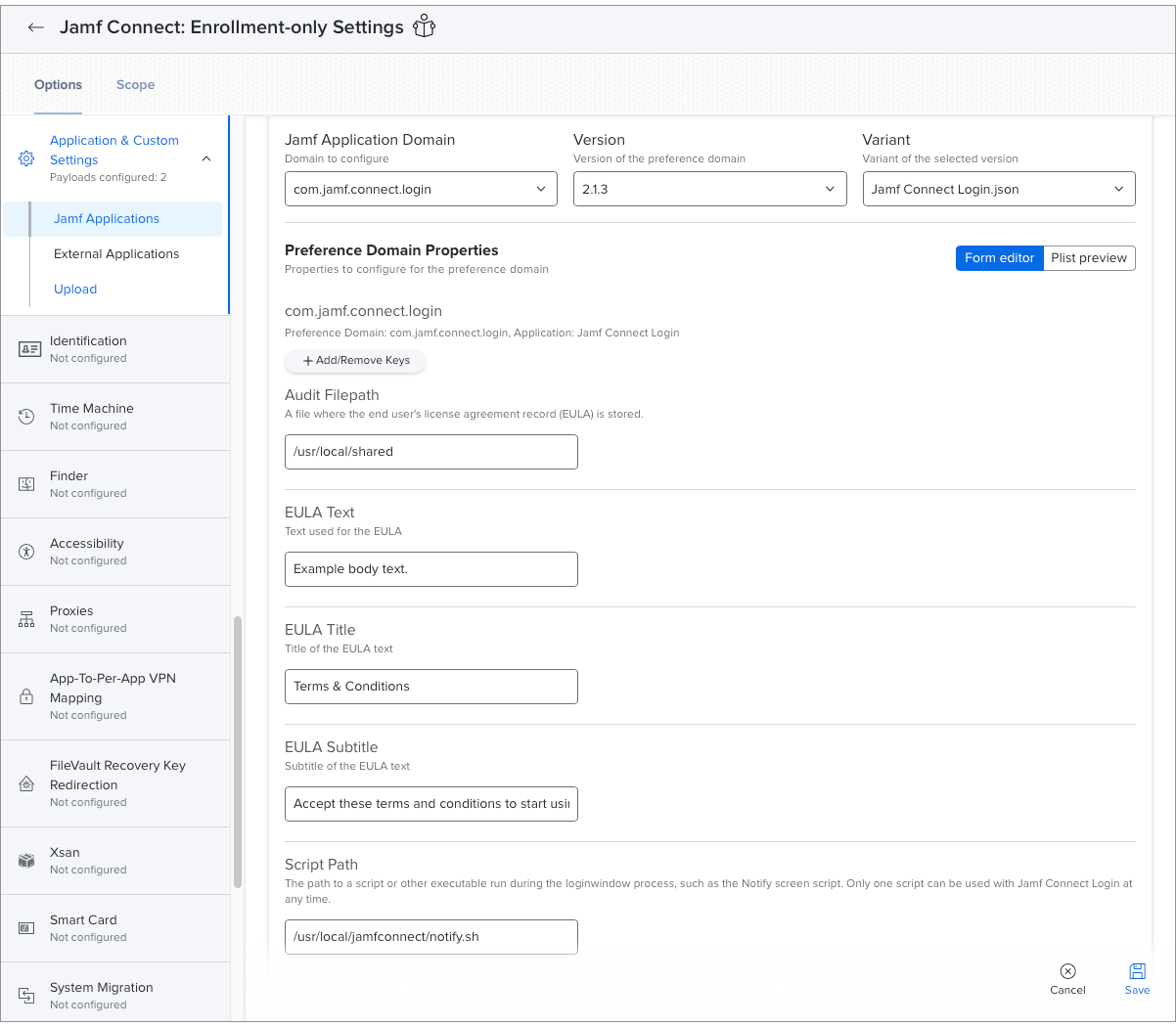Select the System Migration payload row
The width and height of the screenshot is (1176, 1027).
click(x=115, y=993)
